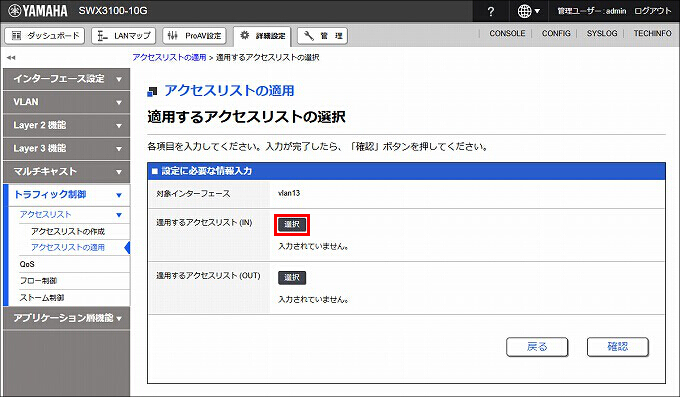This screenshot has height=397, width=680.
Task: Click the アクセスリストの適用 breadcrumb link
Action: coord(169,57)
